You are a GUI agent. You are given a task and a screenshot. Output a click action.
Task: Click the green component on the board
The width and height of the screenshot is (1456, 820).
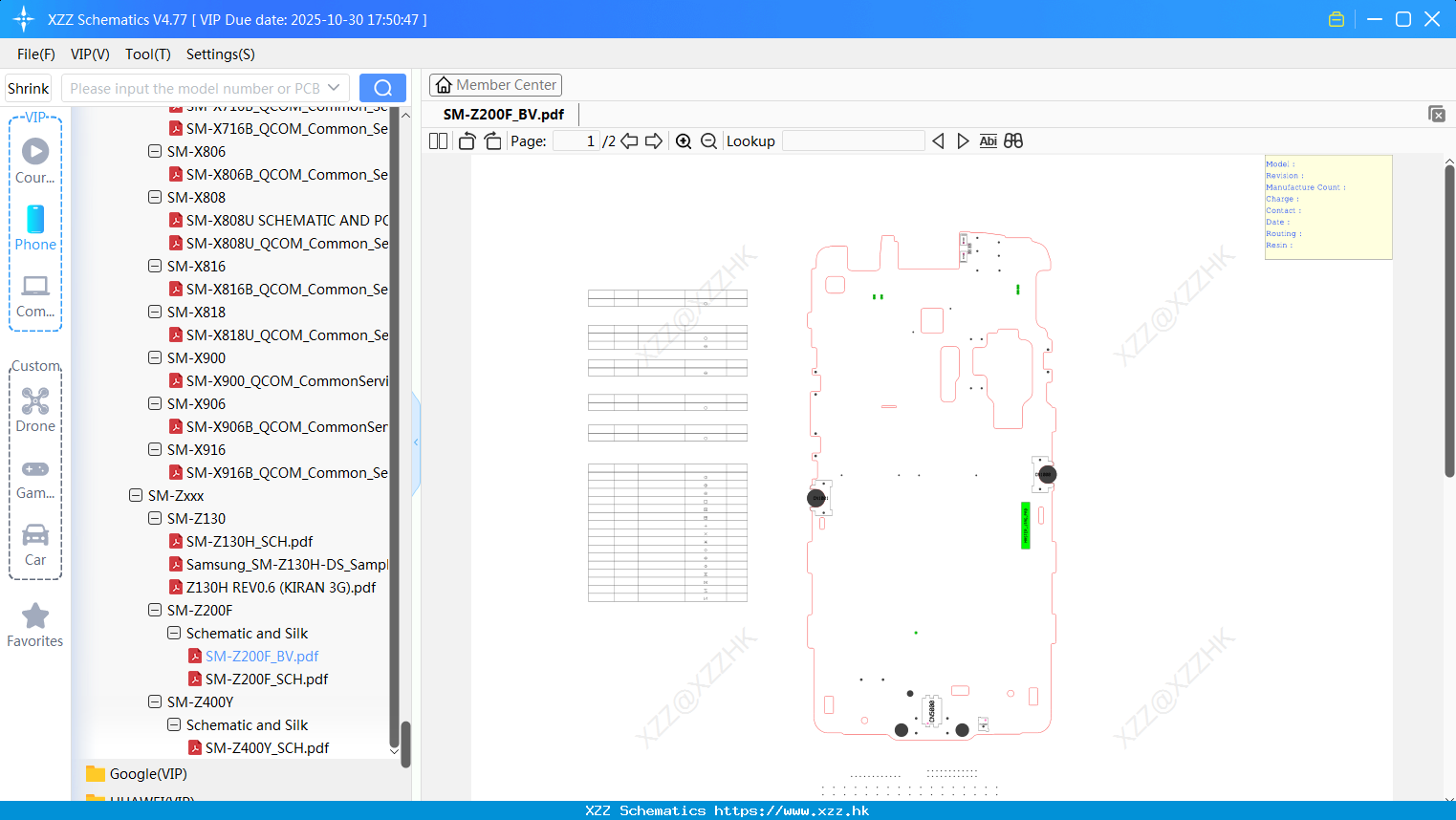tap(1026, 525)
